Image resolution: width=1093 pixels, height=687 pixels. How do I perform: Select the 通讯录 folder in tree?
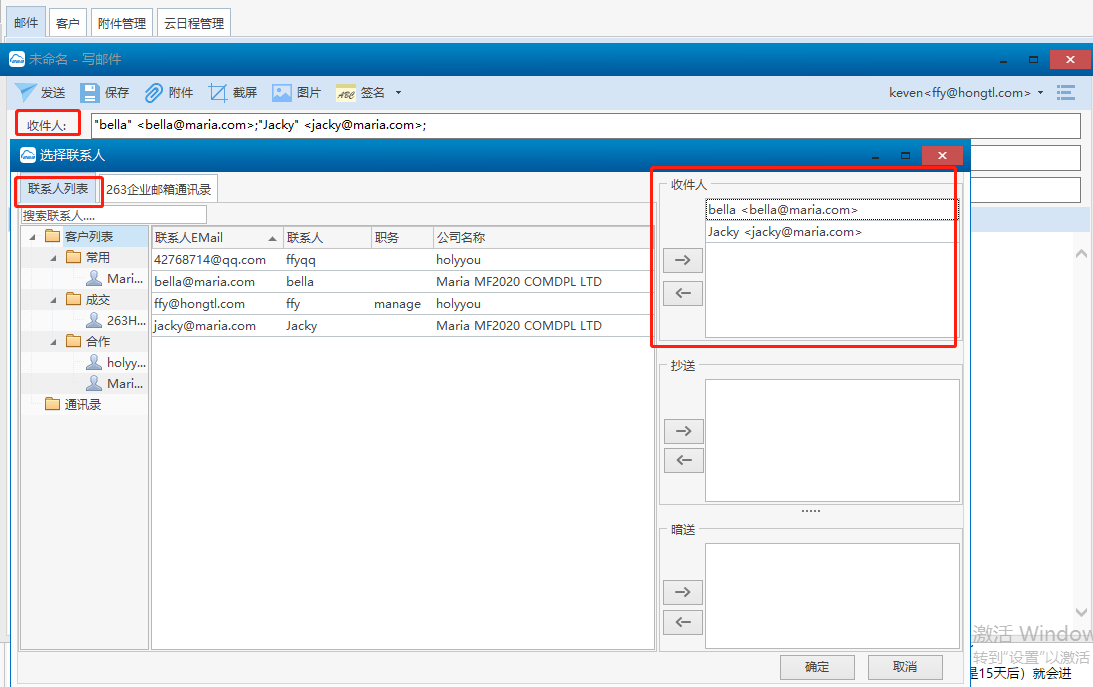[82, 405]
